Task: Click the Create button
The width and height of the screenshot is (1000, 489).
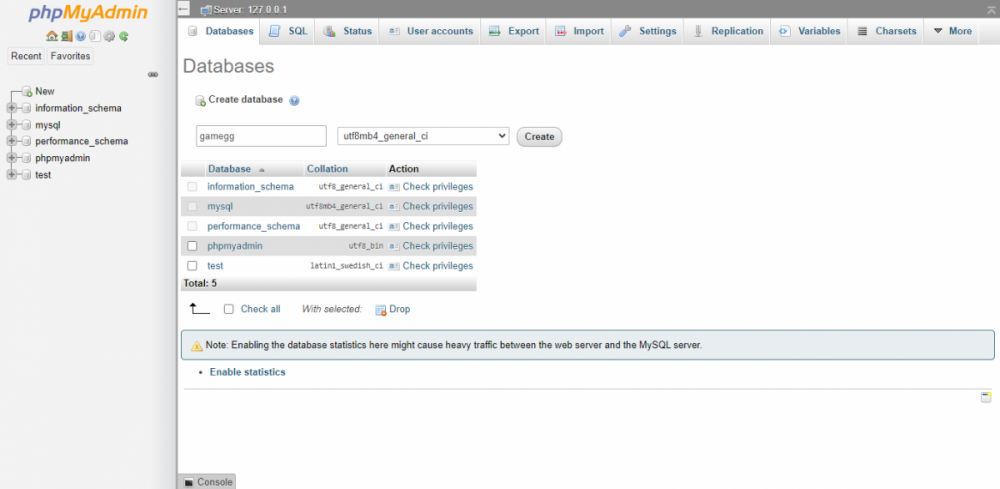Action: point(540,136)
